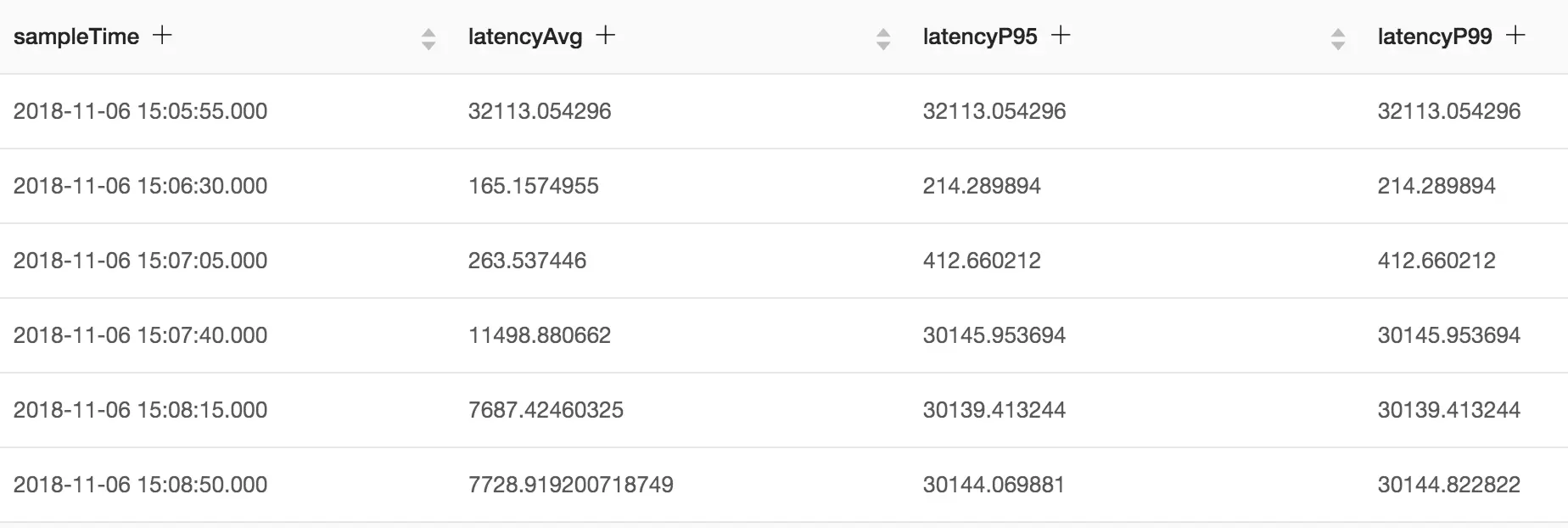Select the latencyAvg column header
The image size is (1568, 528).
pyautogui.click(x=525, y=37)
